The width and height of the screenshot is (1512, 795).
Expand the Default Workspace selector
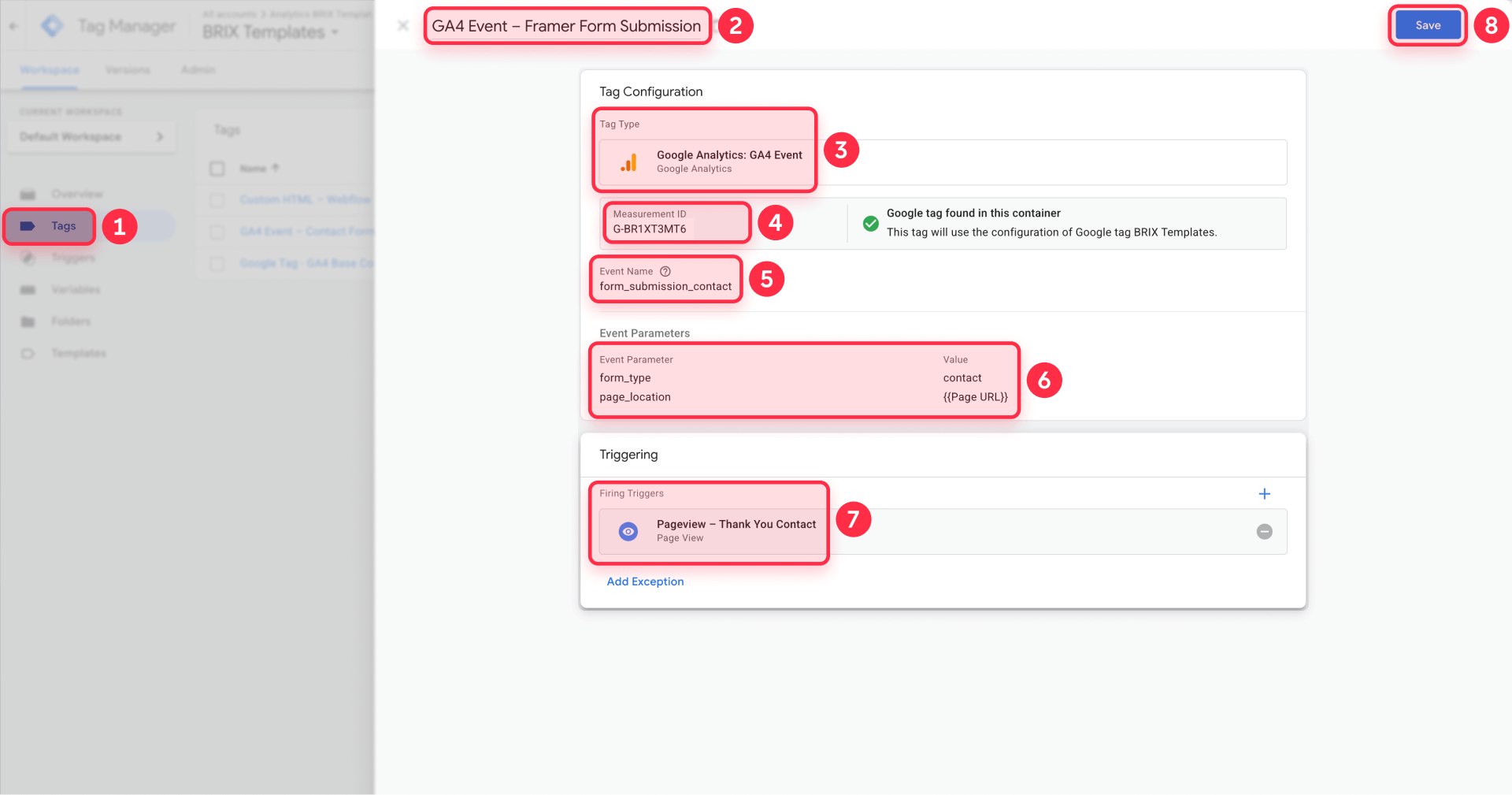[x=91, y=136]
